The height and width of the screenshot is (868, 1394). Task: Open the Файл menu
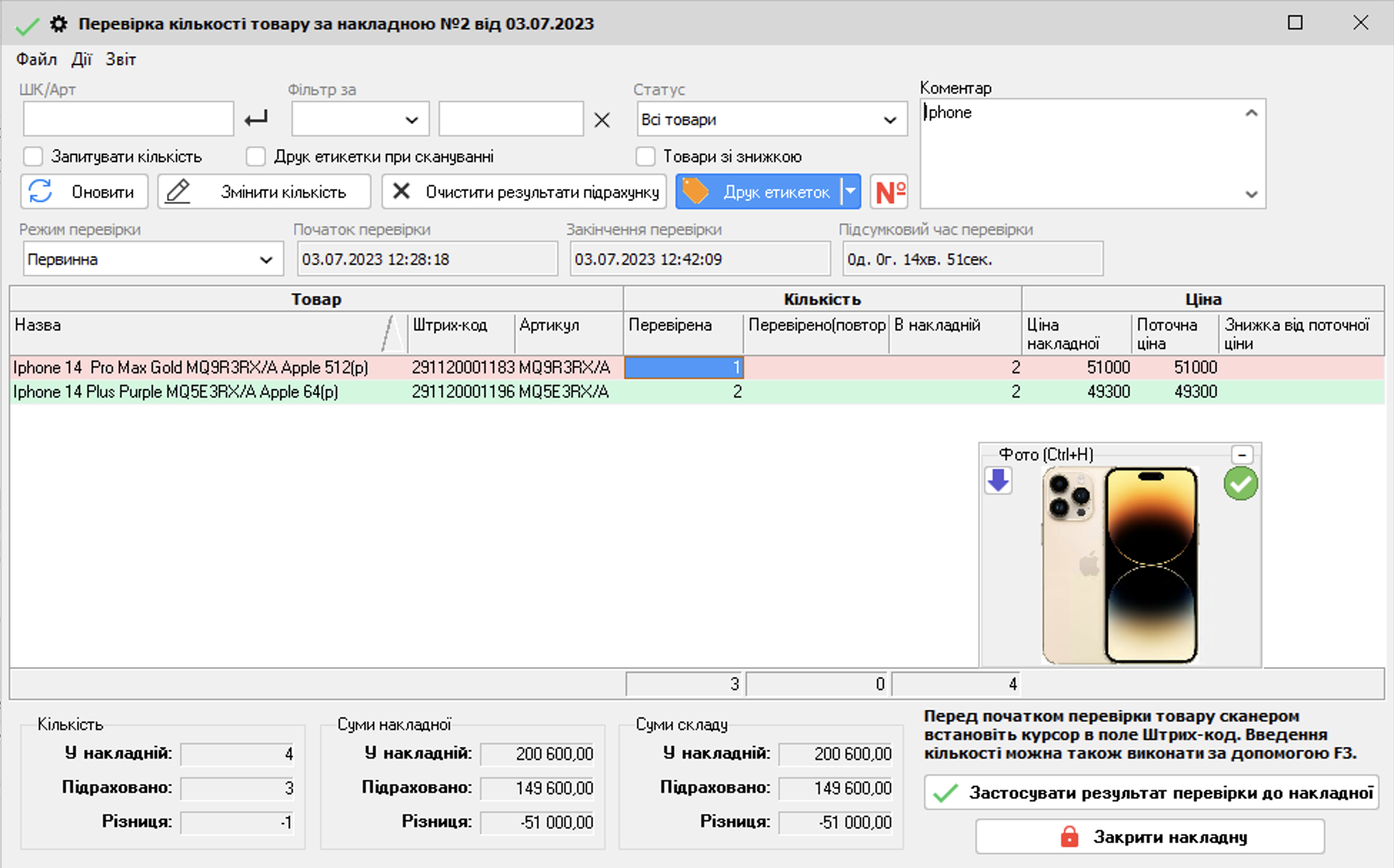pos(36,59)
